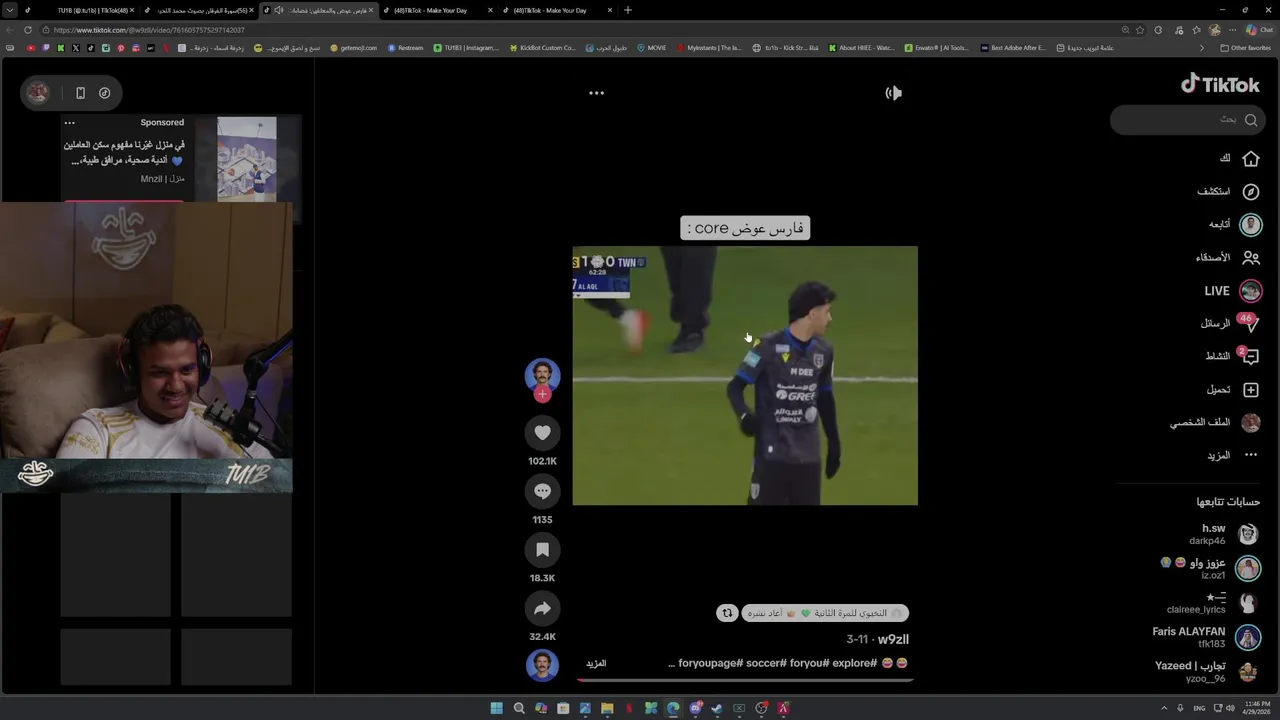
Task: Go to the For You home icon
Action: (x=1251, y=159)
